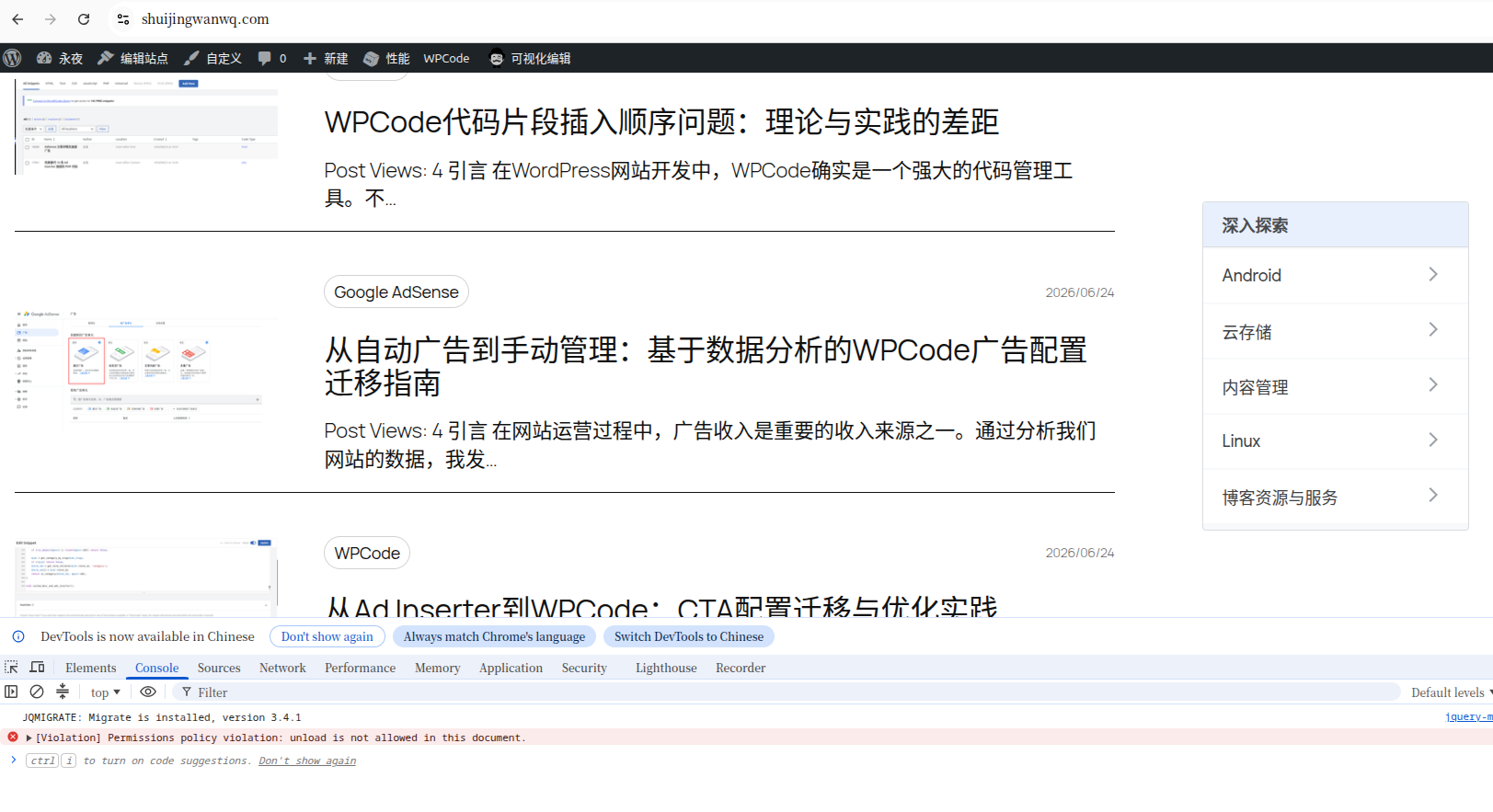This screenshot has height=812, width=1493.
Task: Expand the Android category chevron
Action: [1433, 274]
